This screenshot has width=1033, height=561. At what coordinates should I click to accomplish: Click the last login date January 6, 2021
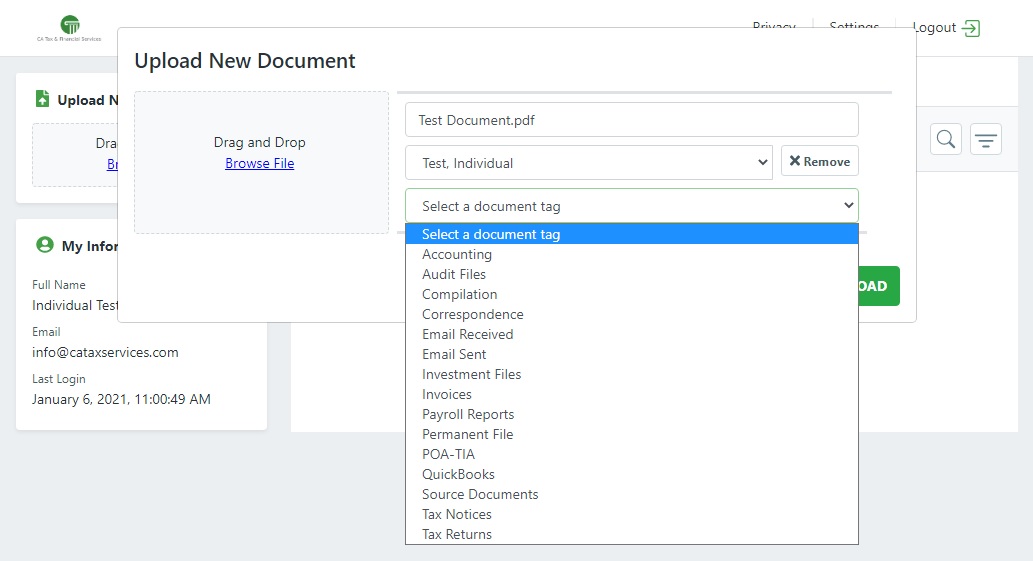pos(121,399)
